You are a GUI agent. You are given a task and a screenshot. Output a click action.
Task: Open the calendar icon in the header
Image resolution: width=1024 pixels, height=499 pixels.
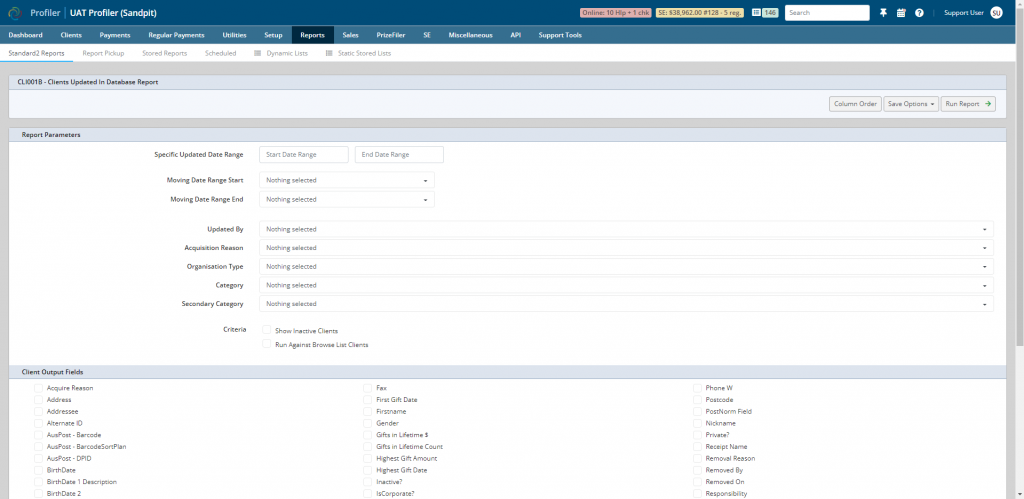901,12
